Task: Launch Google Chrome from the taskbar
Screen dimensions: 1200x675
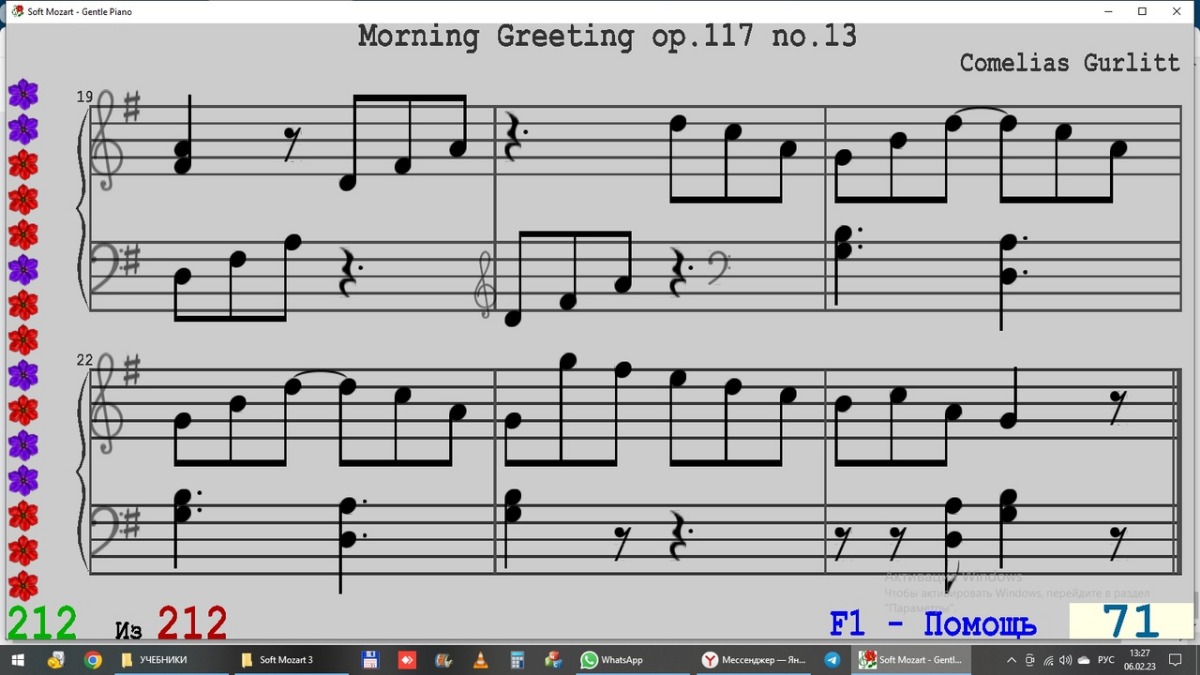Action: (x=93, y=660)
